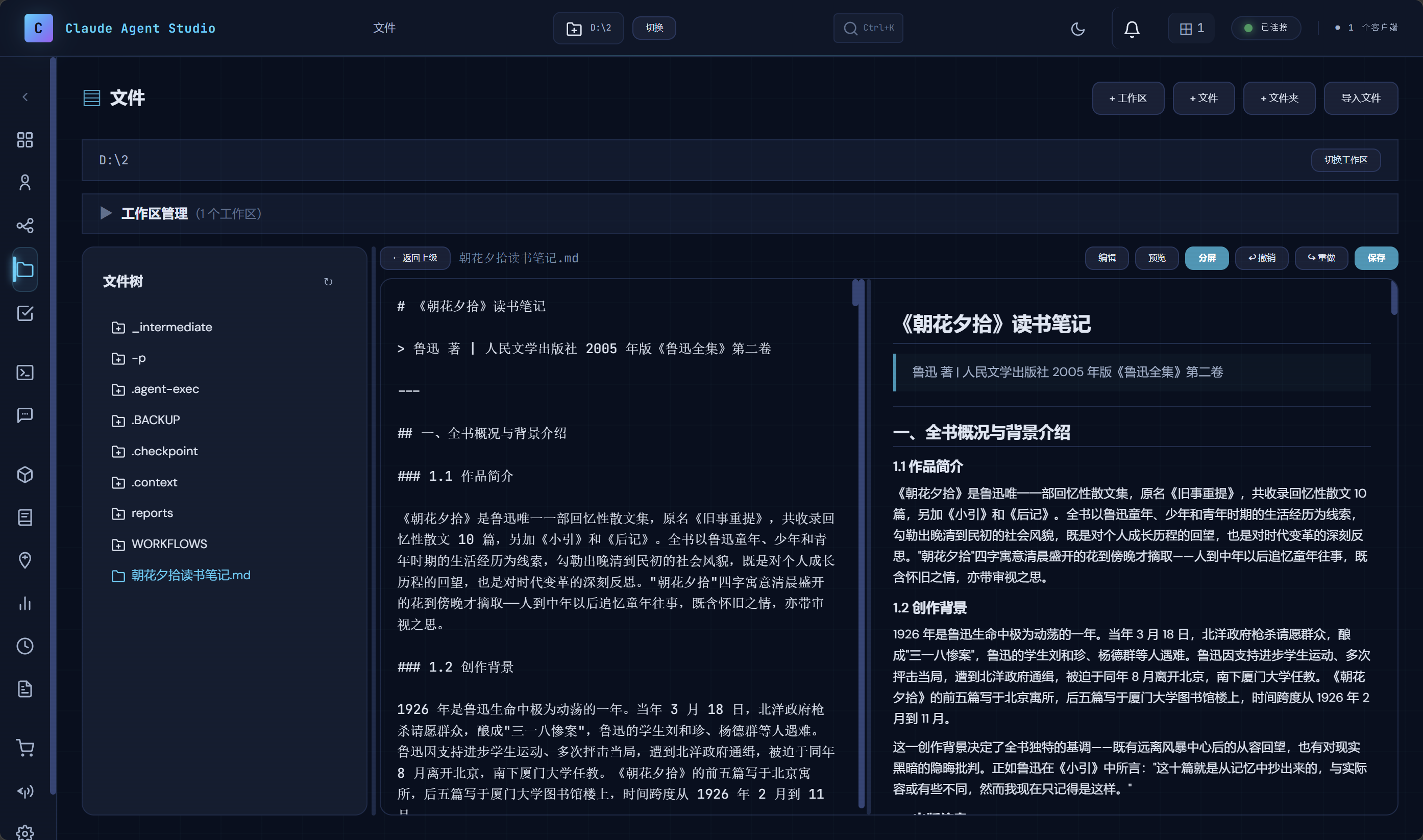Screen dimensions: 1423x840
Task: Click the 切换 button in top bar
Action: pos(654,28)
